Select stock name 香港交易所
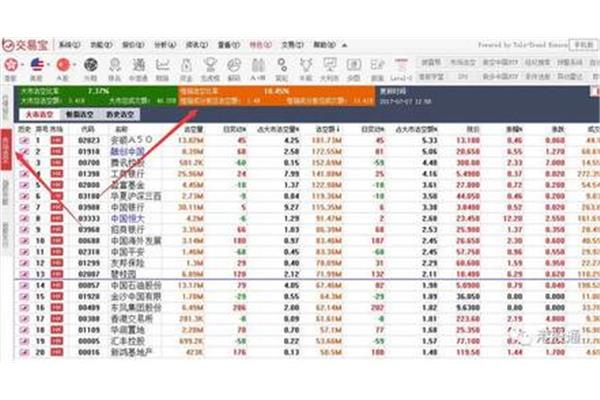Screen dimensions: 600x400 coord(132,319)
